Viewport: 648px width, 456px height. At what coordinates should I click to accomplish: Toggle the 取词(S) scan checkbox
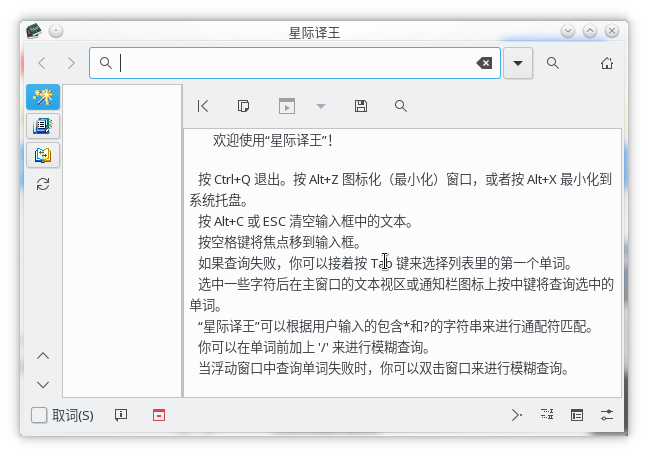(x=39, y=415)
